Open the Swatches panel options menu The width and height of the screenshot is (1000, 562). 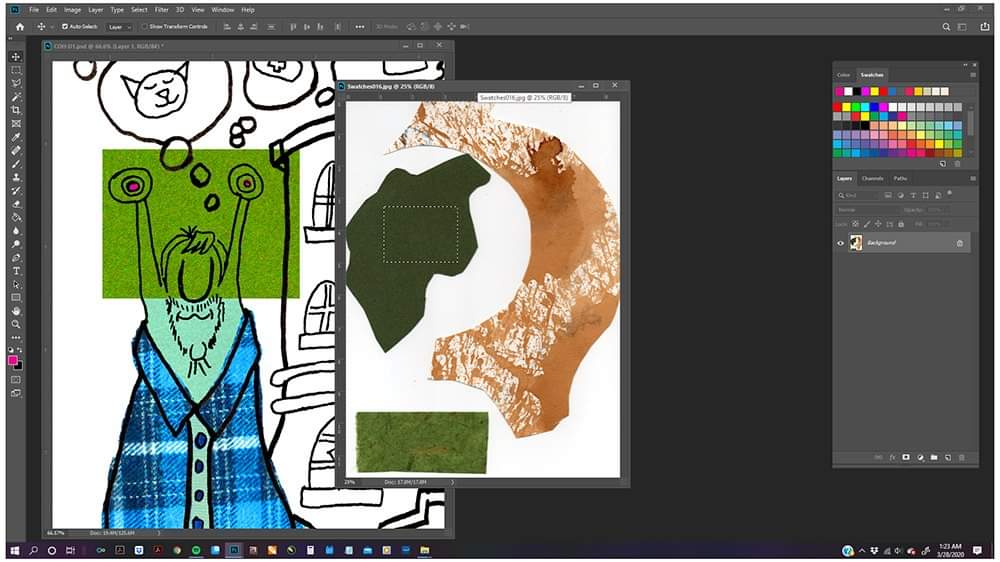[973, 75]
